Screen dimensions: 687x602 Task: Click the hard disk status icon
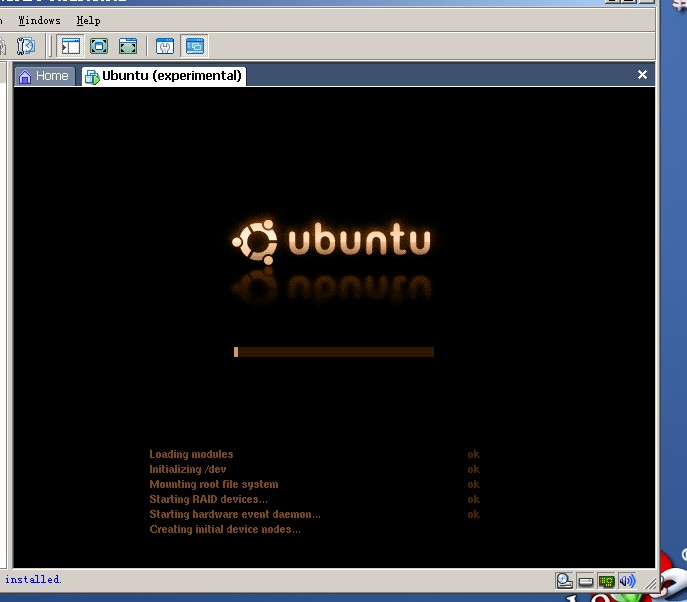tap(585, 581)
